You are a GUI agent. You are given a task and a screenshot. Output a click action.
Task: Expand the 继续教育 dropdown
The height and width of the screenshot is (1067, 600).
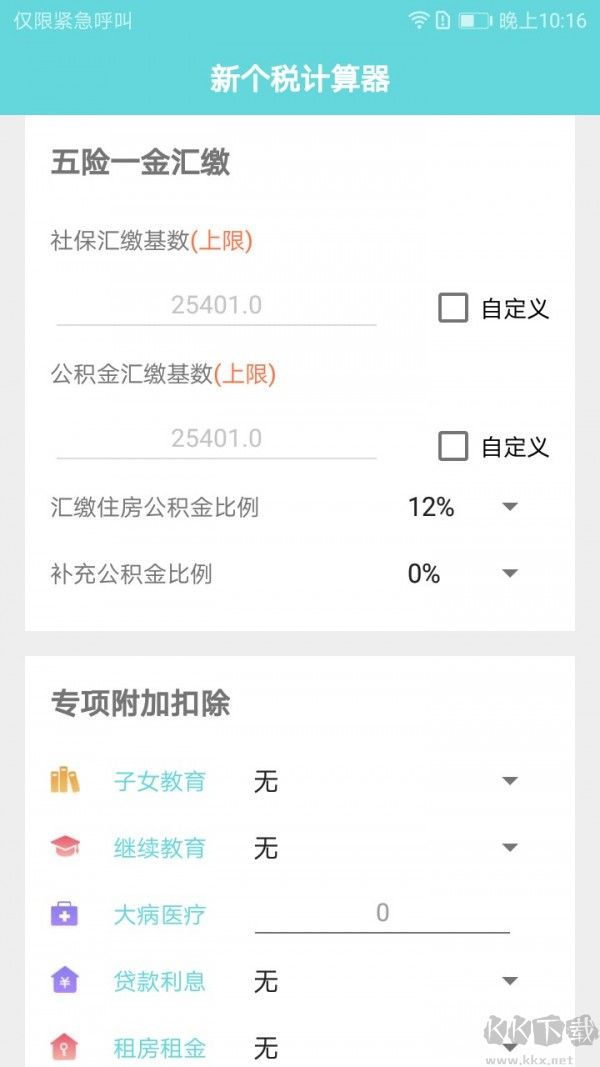[510, 848]
